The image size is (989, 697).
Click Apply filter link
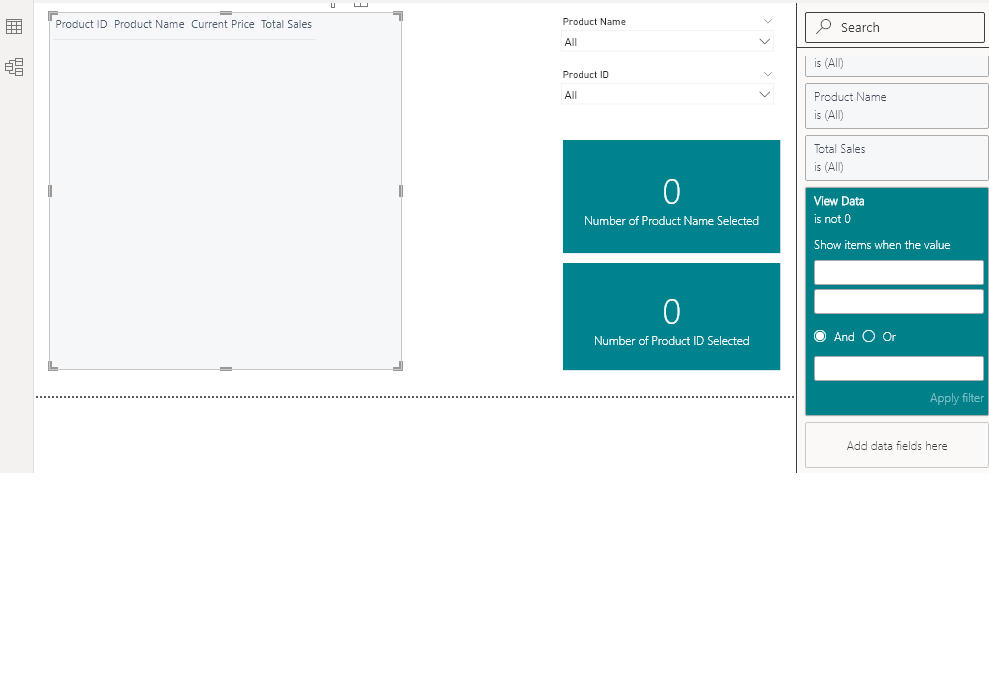pyautogui.click(x=956, y=398)
